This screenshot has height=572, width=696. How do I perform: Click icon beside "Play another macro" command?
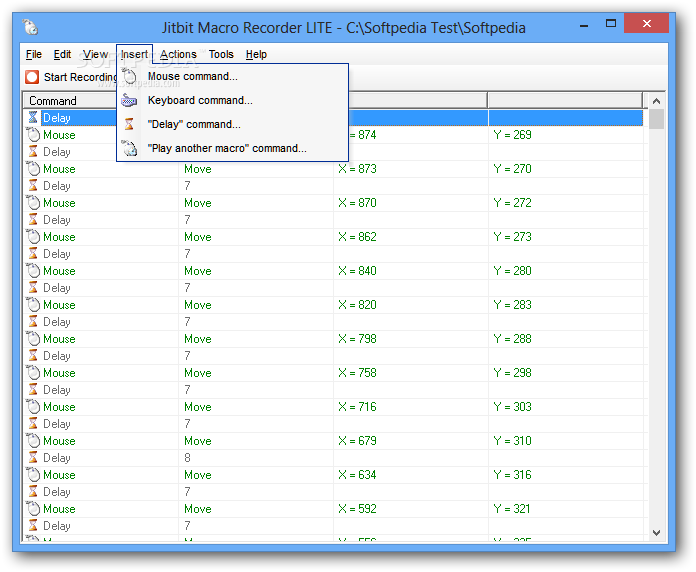(x=130, y=148)
